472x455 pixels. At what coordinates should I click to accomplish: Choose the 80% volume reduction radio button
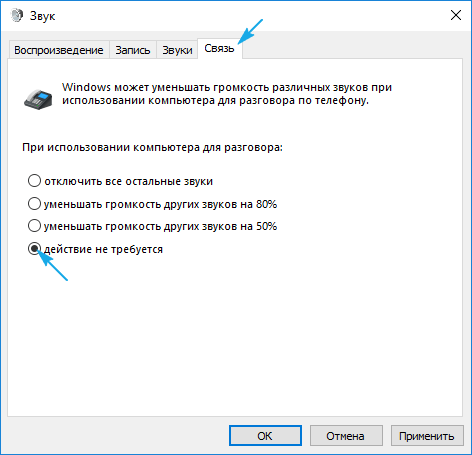point(34,204)
